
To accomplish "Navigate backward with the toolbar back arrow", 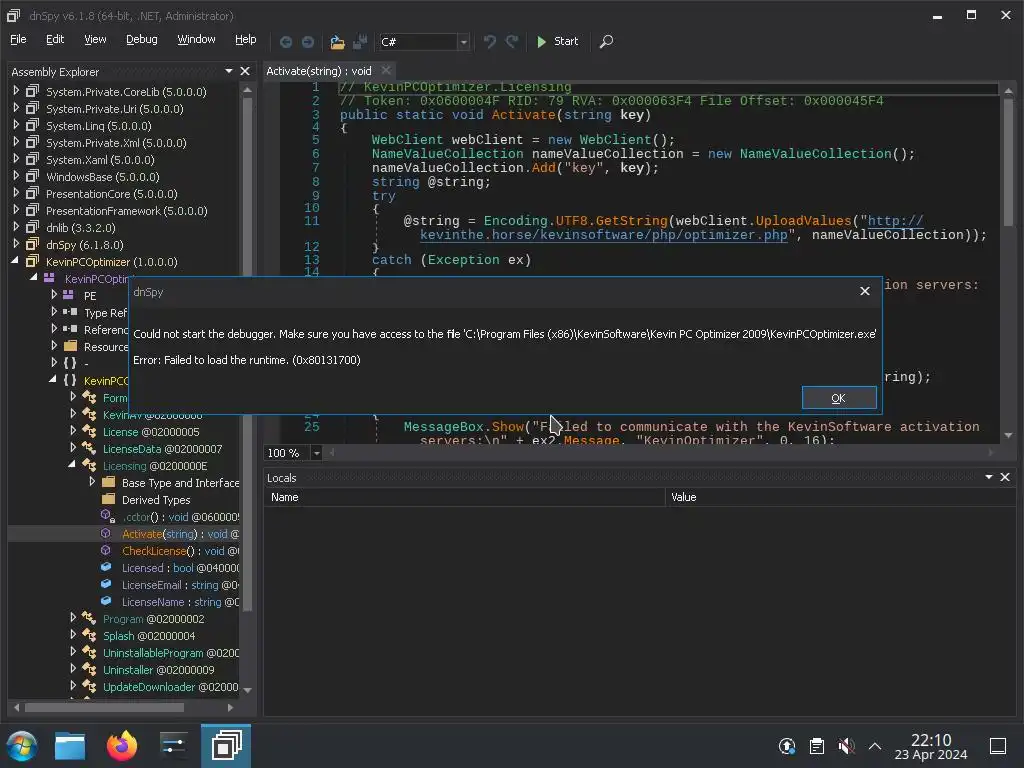I will (x=285, y=42).
